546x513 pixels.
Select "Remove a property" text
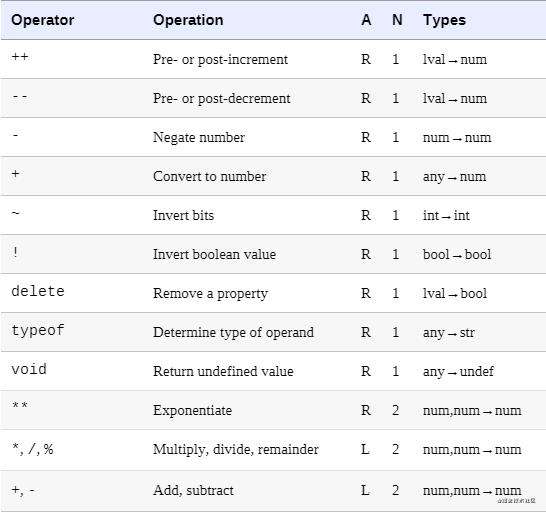click(x=210, y=294)
